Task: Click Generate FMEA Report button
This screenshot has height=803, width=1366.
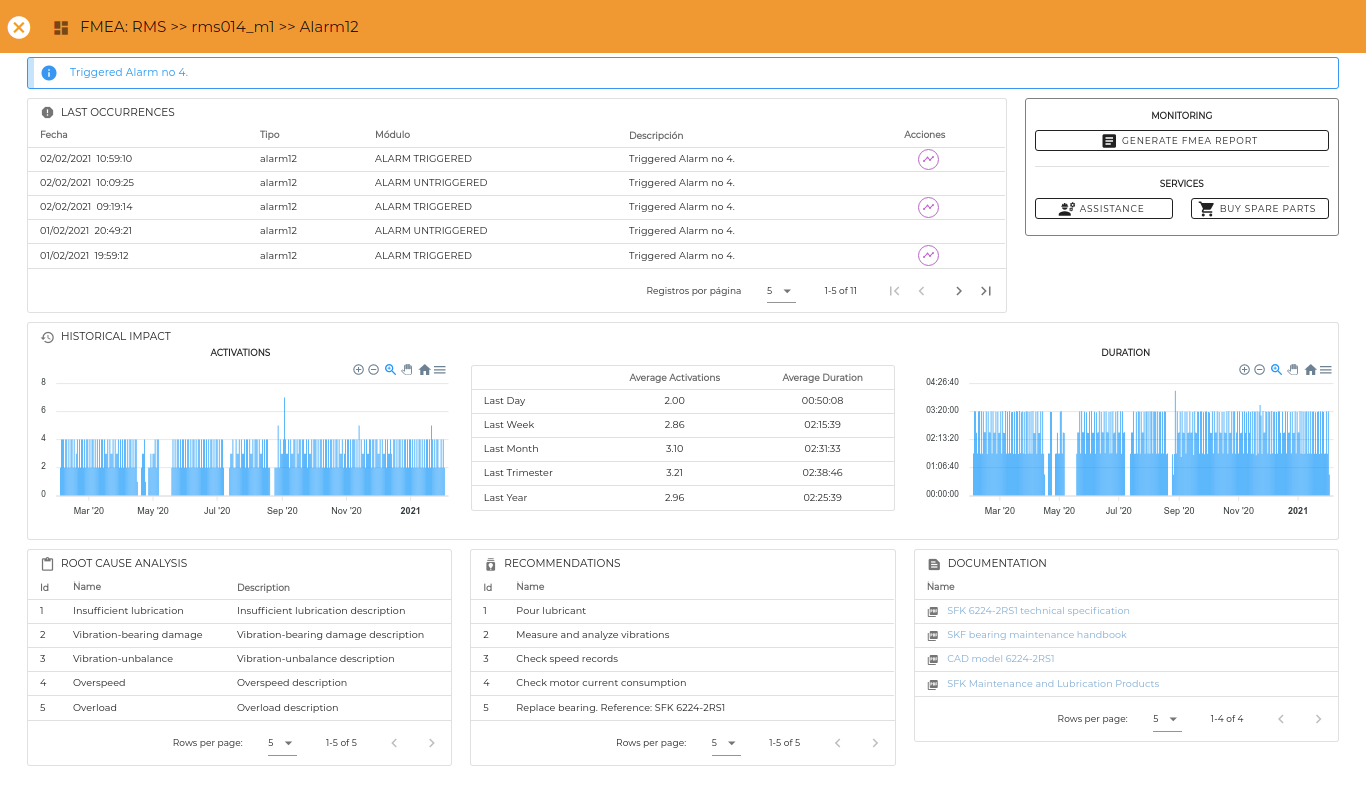Action: (1182, 141)
